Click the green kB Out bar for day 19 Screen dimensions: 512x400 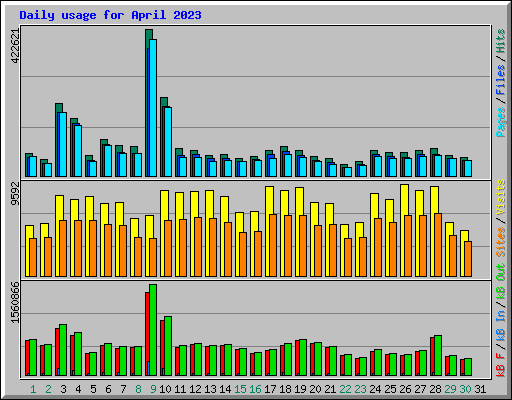click(x=303, y=358)
